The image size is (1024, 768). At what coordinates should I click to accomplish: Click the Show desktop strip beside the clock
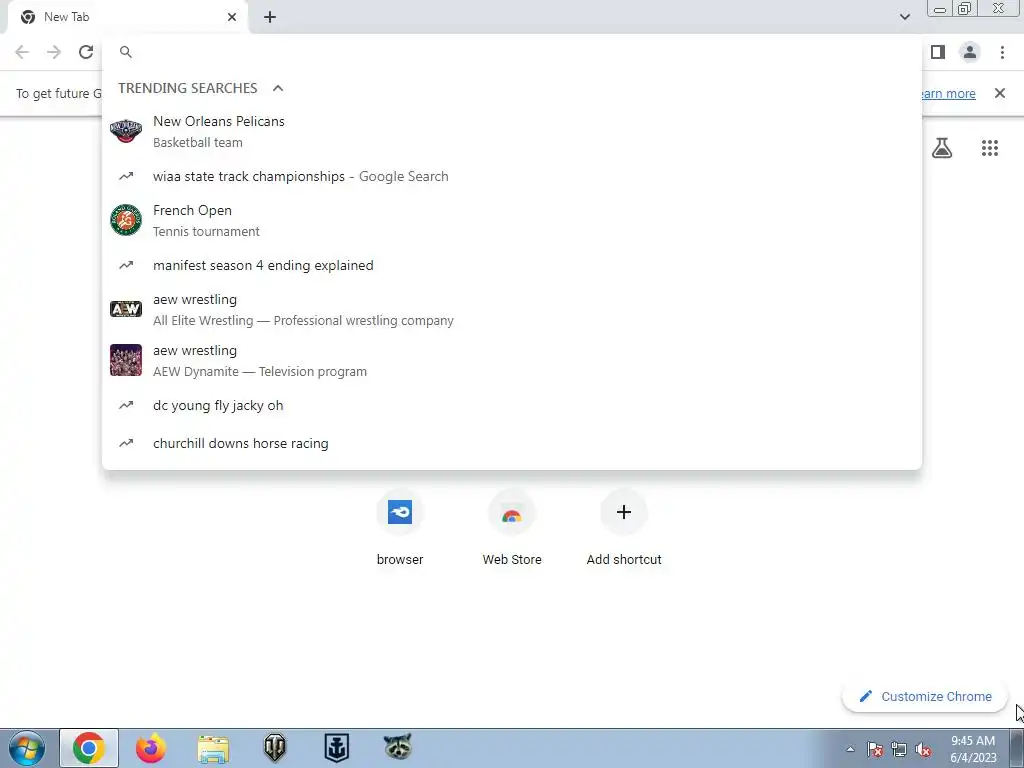point(1017,749)
